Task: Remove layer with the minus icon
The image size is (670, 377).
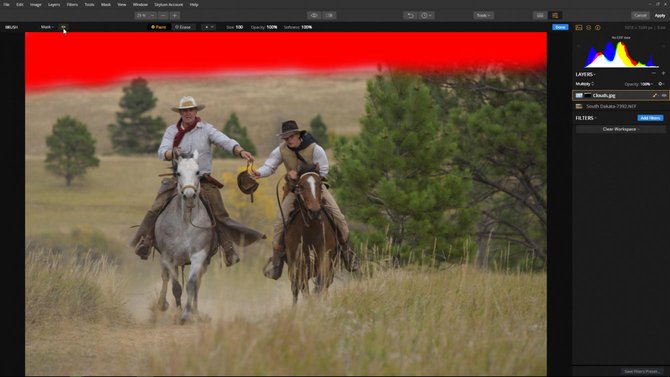Action: (x=654, y=74)
